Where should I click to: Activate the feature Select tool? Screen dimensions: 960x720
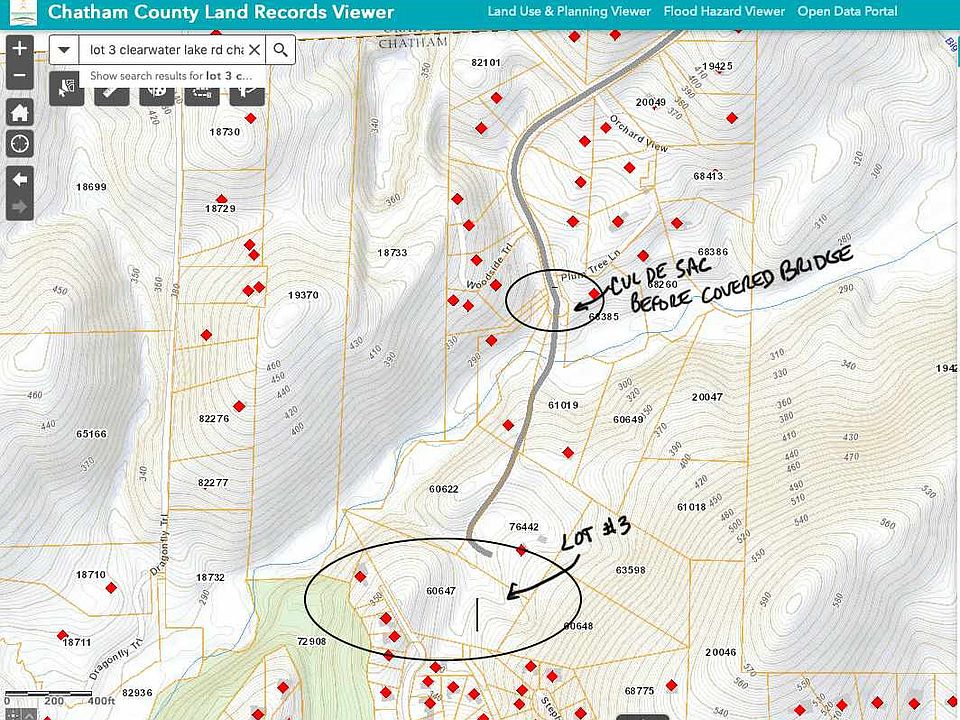[66, 91]
